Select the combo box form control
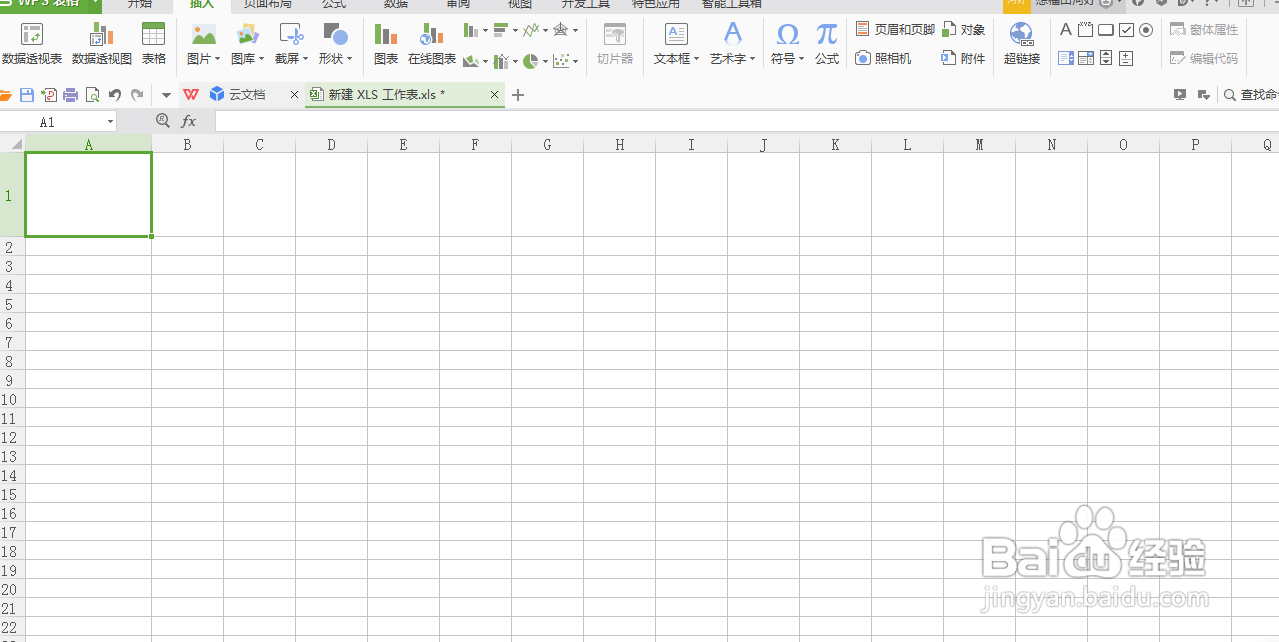This screenshot has height=642, width=1279. pyautogui.click(x=1085, y=59)
